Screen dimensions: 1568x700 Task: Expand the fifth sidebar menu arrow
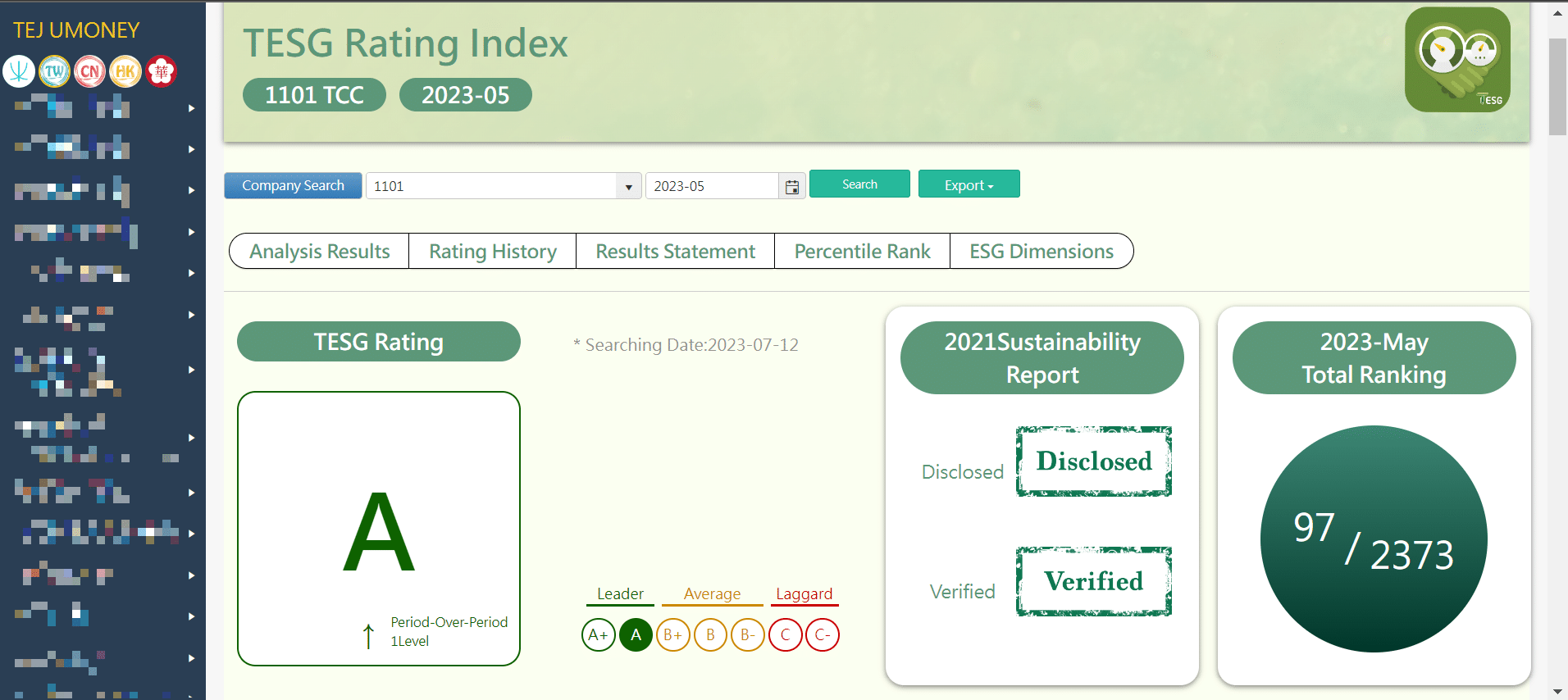tap(191, 273)
